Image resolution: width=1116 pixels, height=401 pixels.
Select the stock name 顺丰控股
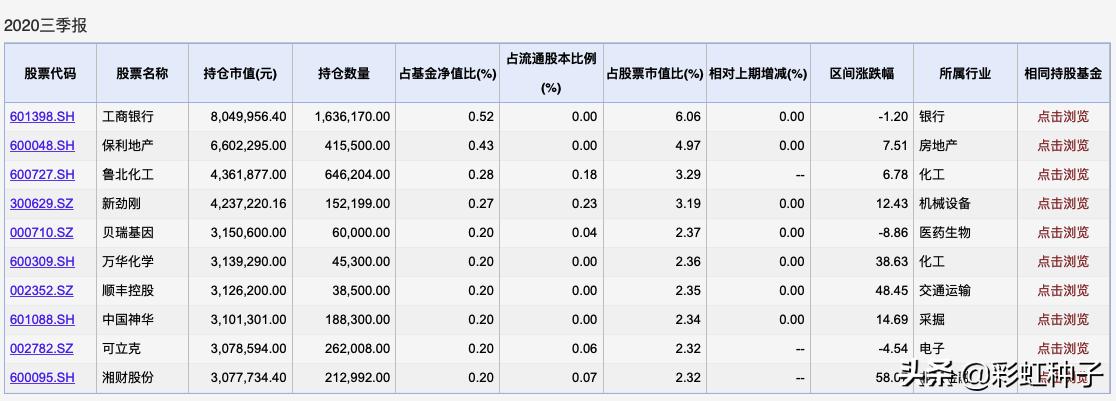[128, 291]
